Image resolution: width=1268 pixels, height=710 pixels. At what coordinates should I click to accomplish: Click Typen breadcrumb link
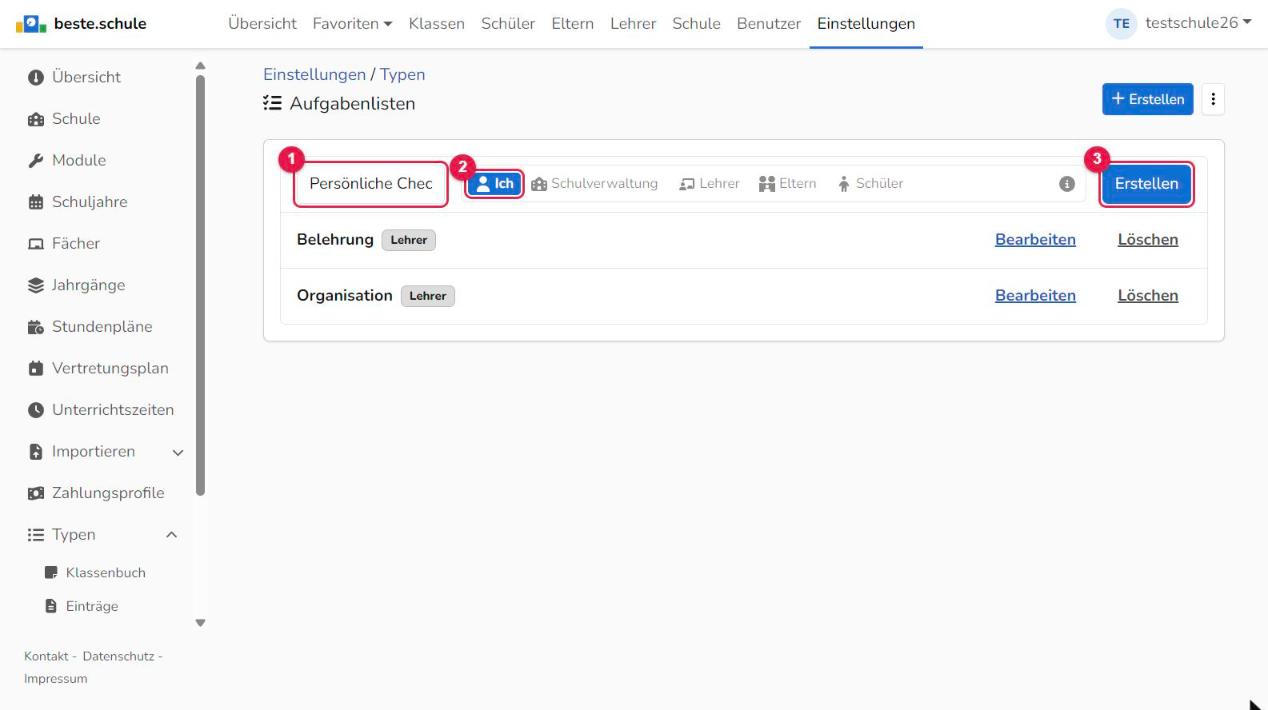[402, 75]
